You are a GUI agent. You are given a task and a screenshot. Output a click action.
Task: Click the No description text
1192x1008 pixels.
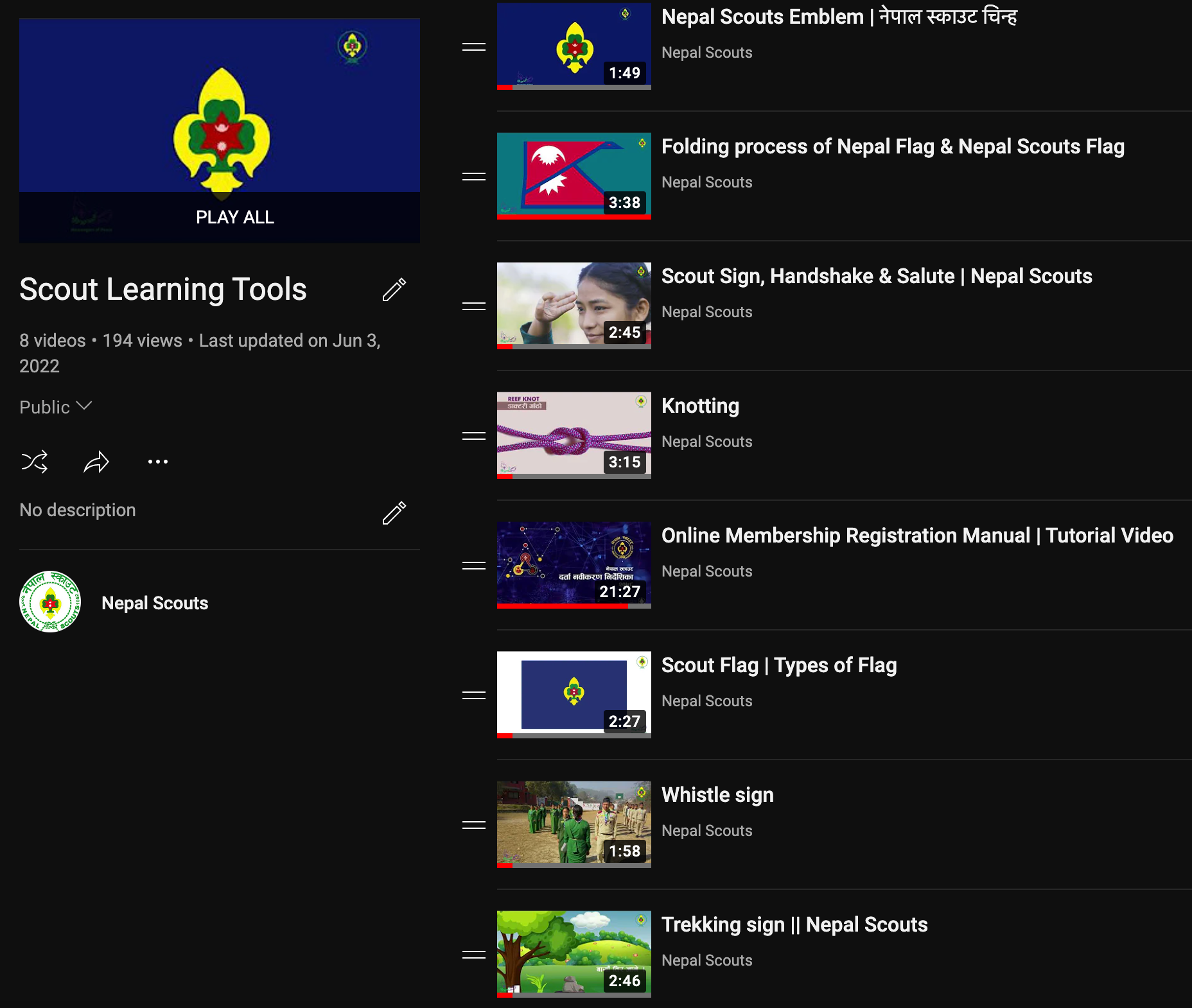[x=78, y=510]
